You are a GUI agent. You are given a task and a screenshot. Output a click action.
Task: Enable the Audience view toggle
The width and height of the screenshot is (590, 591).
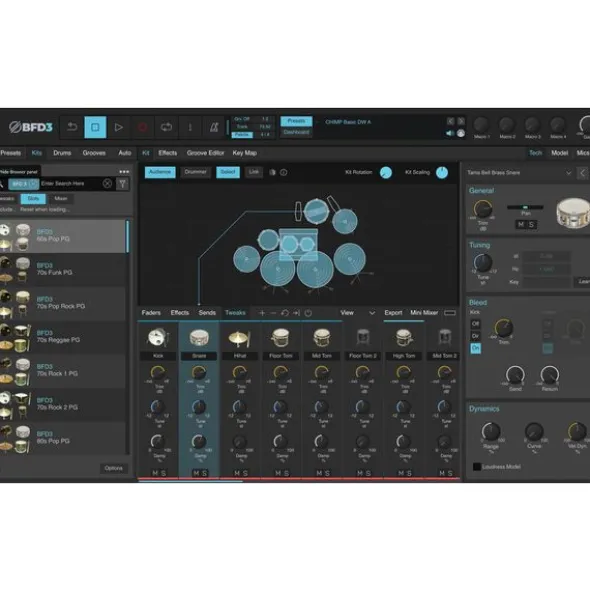click(x=160, y=172)
